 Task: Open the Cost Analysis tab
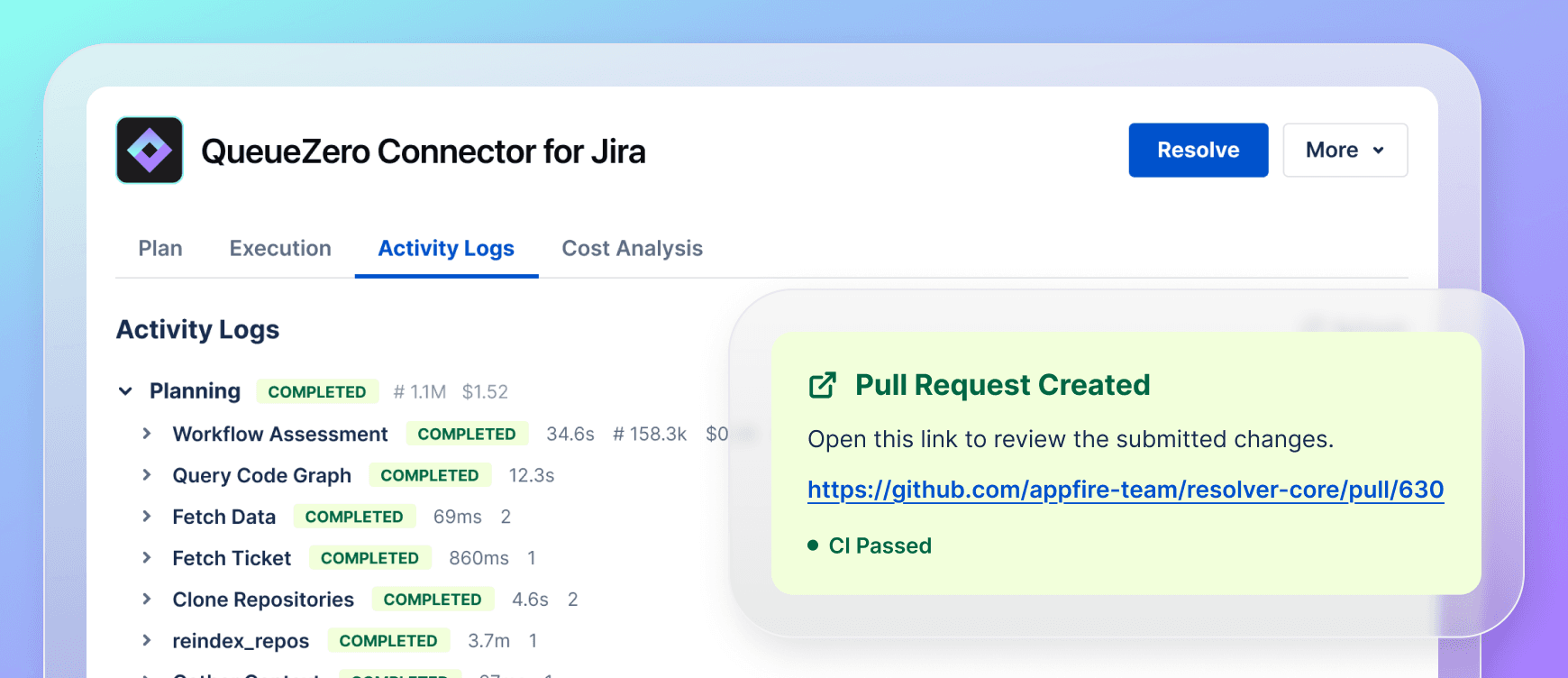633,248
